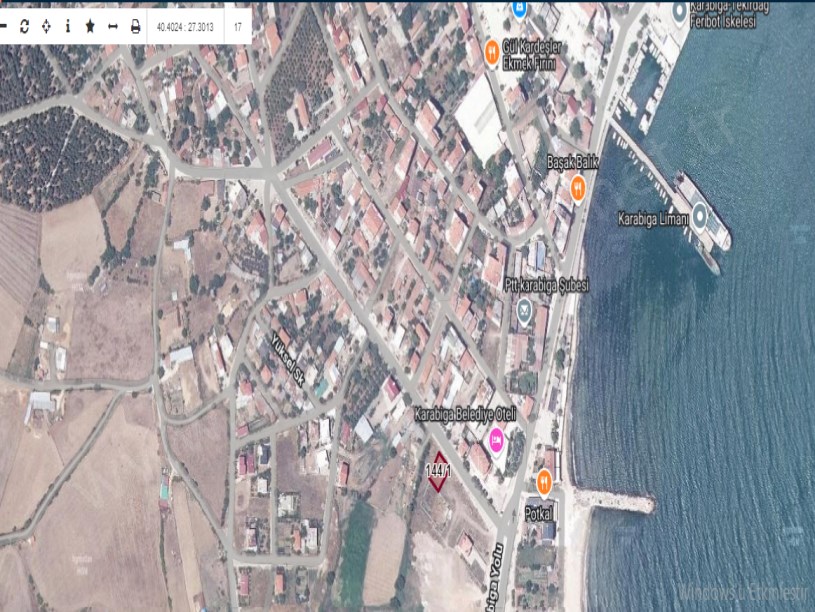Activate the locate crosshair tool

coord(46,26)
